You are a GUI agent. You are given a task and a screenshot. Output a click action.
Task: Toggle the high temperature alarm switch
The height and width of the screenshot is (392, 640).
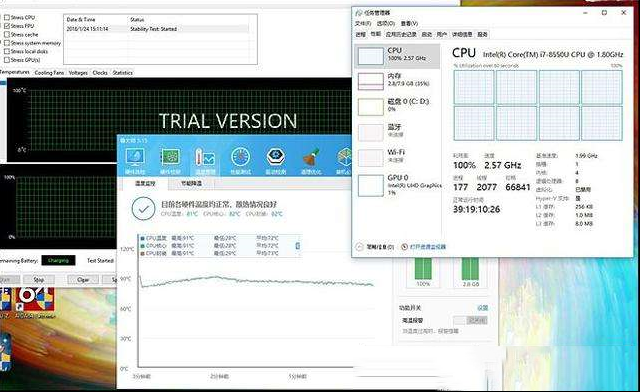[470, 321]
